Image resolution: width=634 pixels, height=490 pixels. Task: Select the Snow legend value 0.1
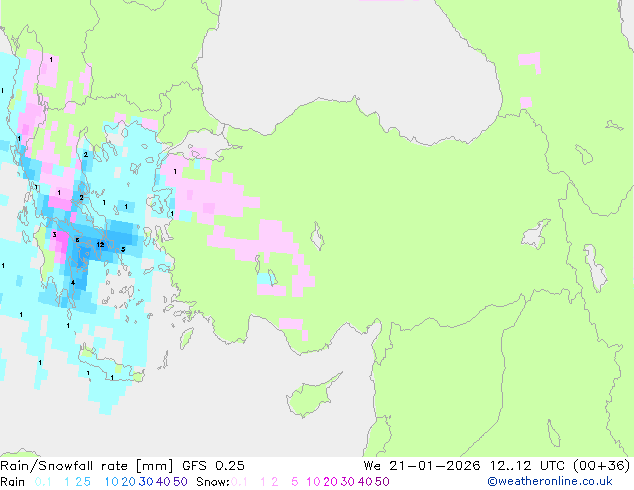[x=239, y=482]
